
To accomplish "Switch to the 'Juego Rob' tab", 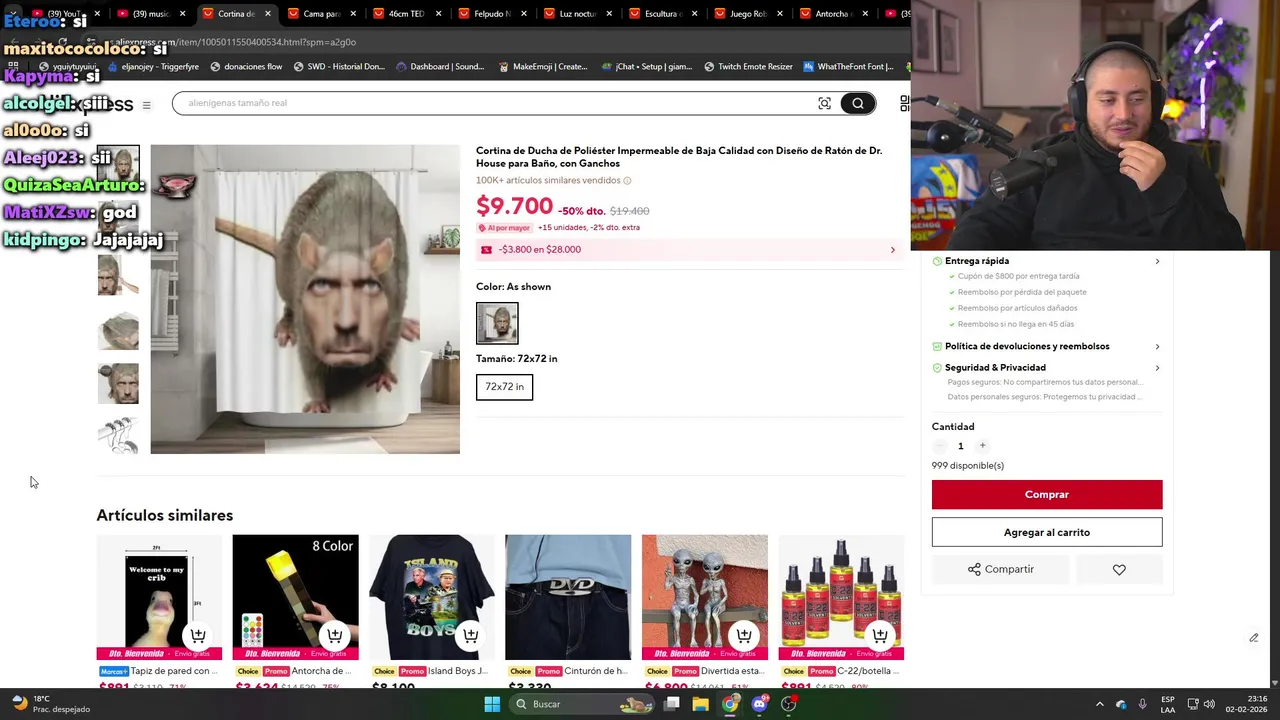I will pos(748,14).
